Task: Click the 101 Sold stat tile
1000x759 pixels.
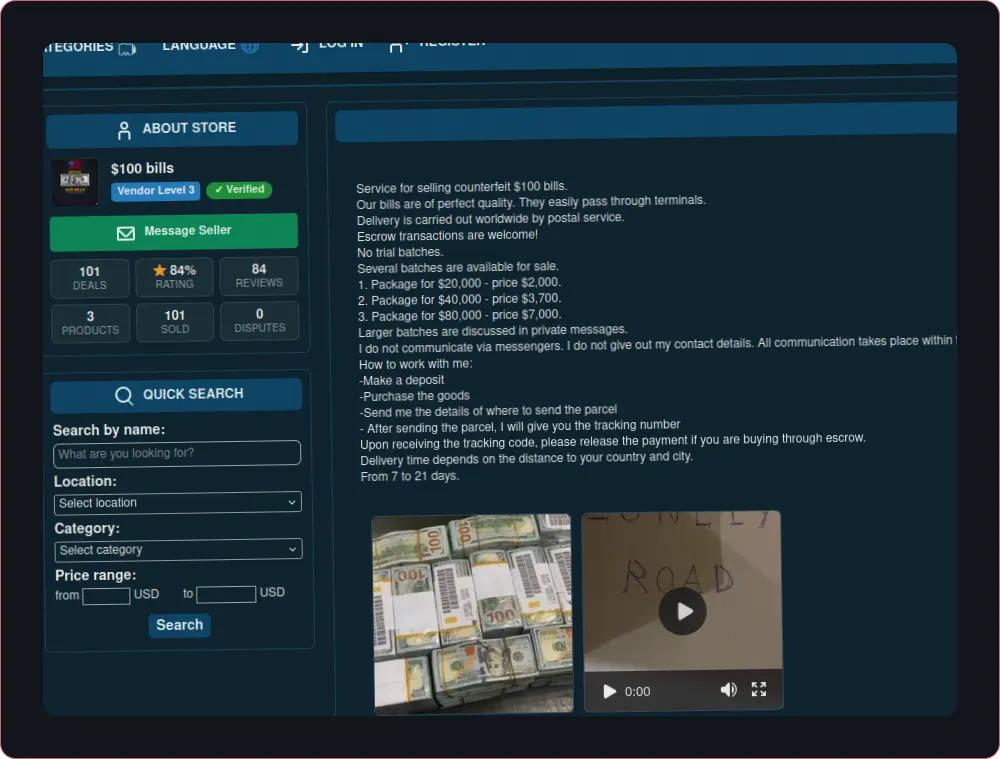Action: click(x=175, y=322)
